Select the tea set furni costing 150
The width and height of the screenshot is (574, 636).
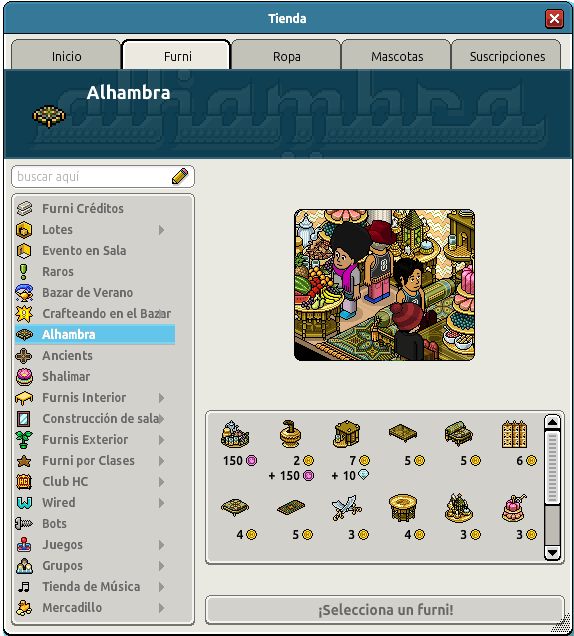[x=235, y=434]
